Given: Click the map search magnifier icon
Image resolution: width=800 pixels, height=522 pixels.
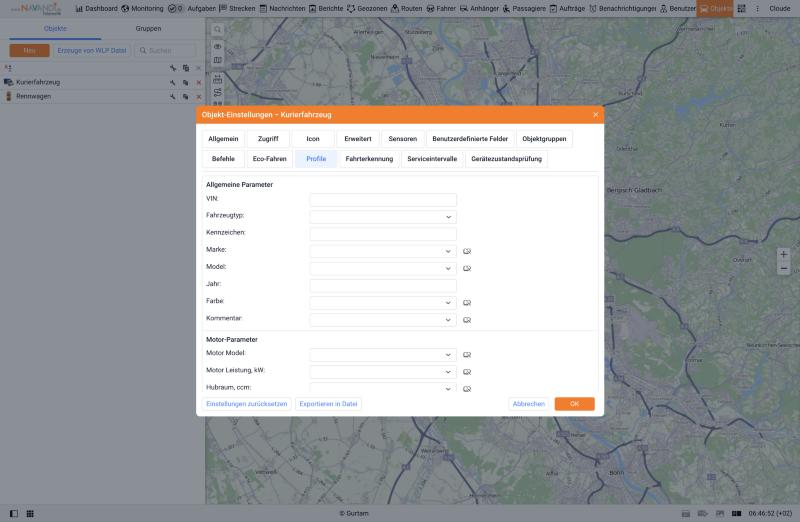Looking at the screenshot, I should (x=217, y=30).
